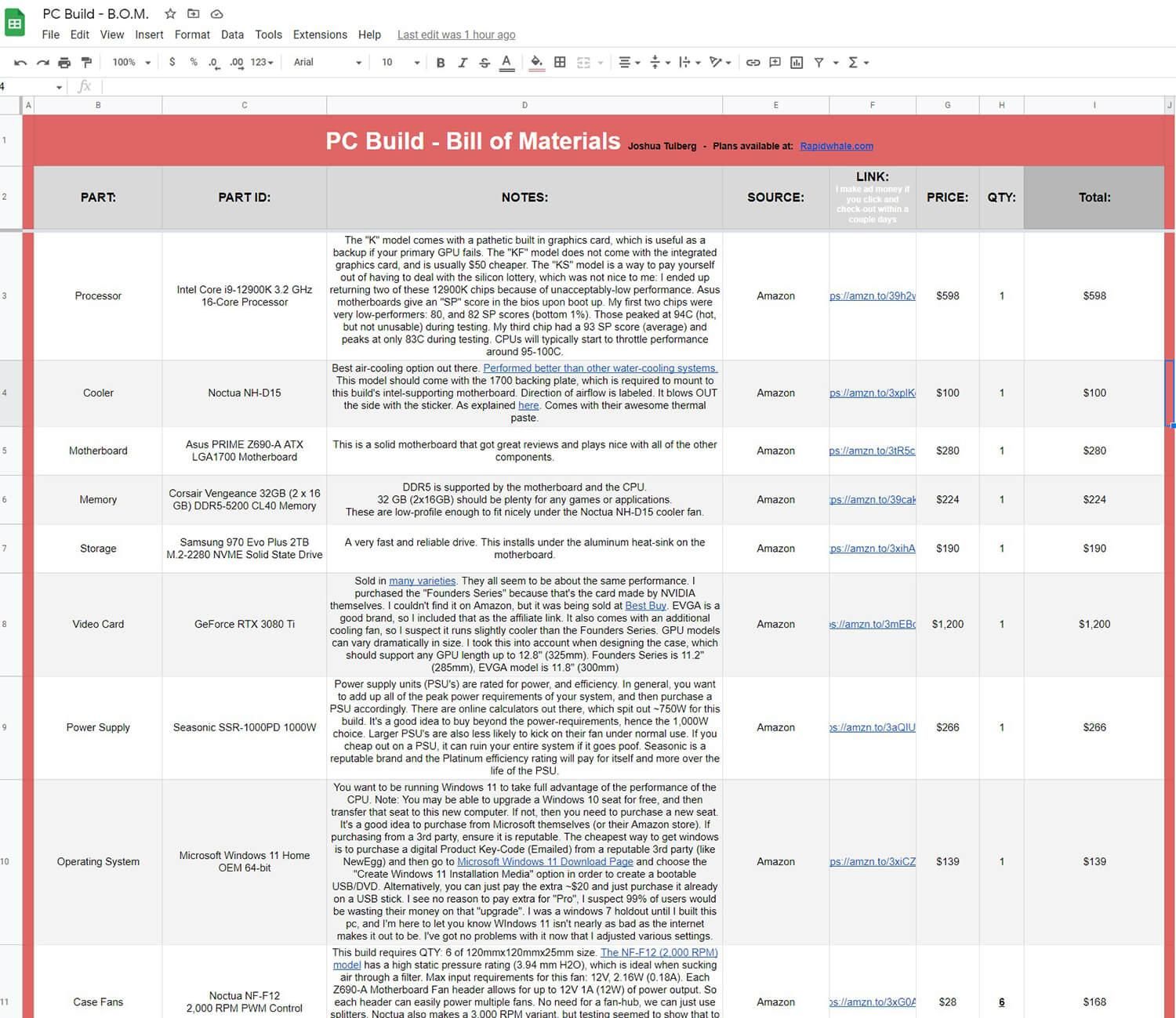
Task: Star the PC Build document
Action: pyautogui.click(x=170, y=14)
